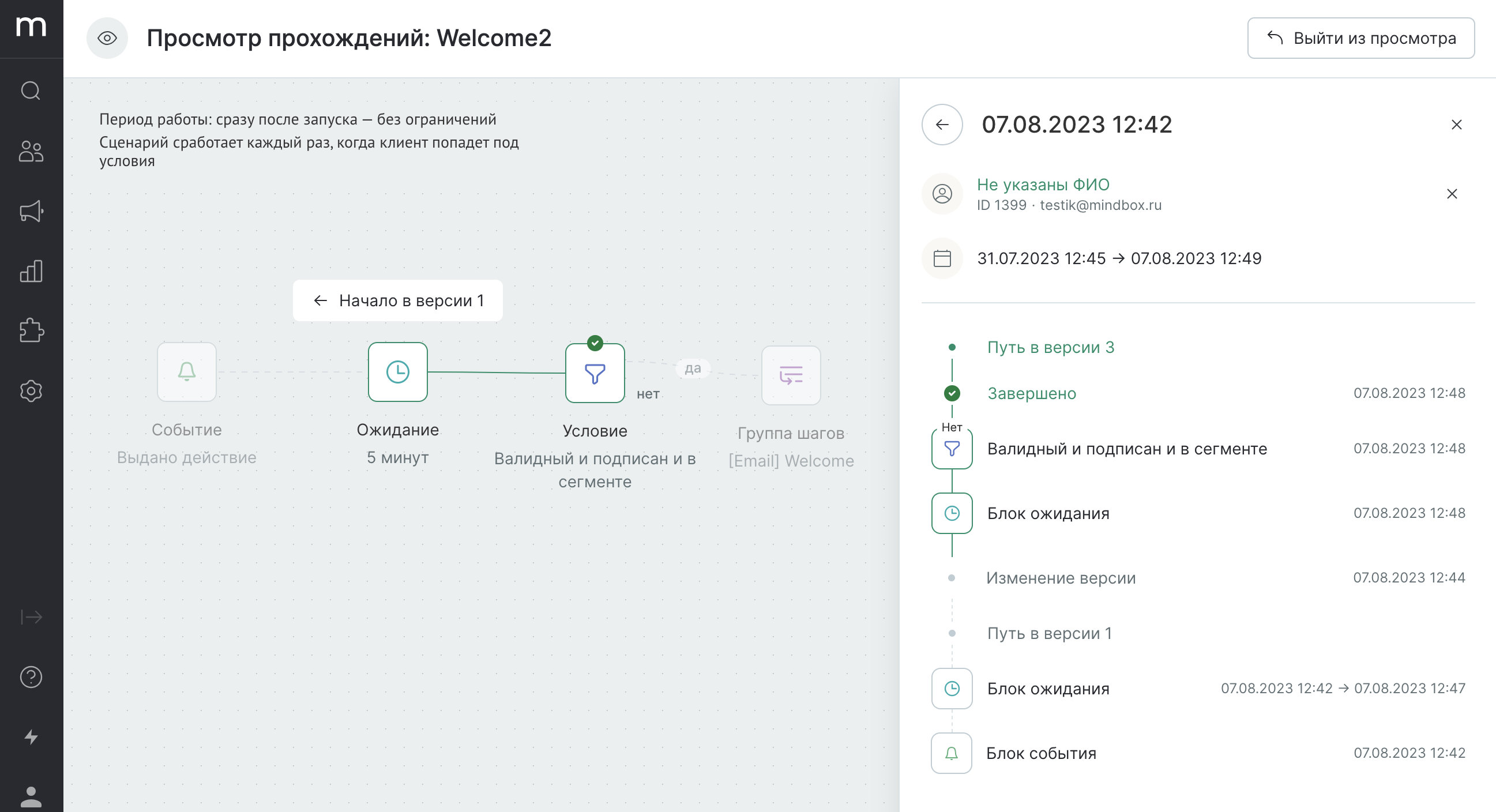
Task: Click the да branch label
Action: tap(693, 369)
